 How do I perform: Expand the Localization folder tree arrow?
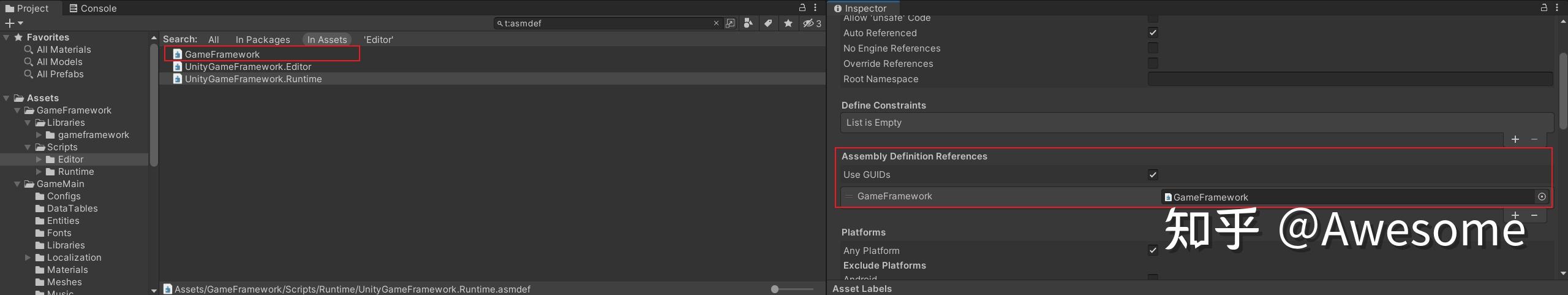(x=28, y=258)
